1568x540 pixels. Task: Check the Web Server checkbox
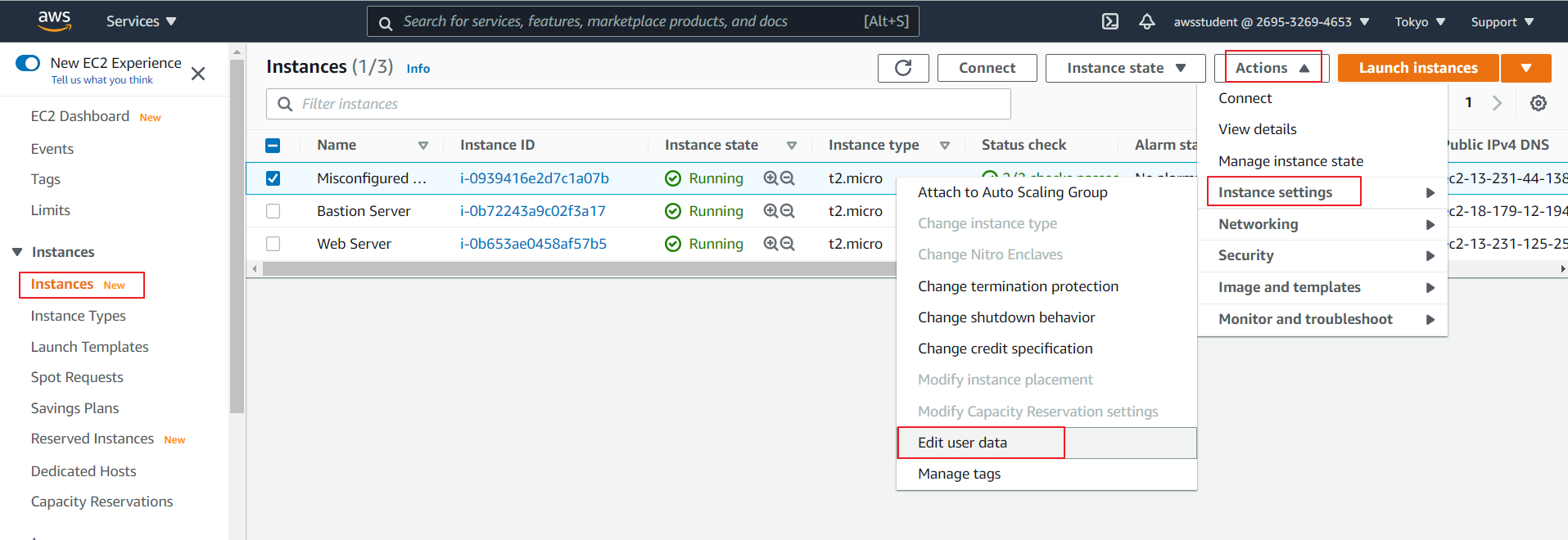coord(273,244)
